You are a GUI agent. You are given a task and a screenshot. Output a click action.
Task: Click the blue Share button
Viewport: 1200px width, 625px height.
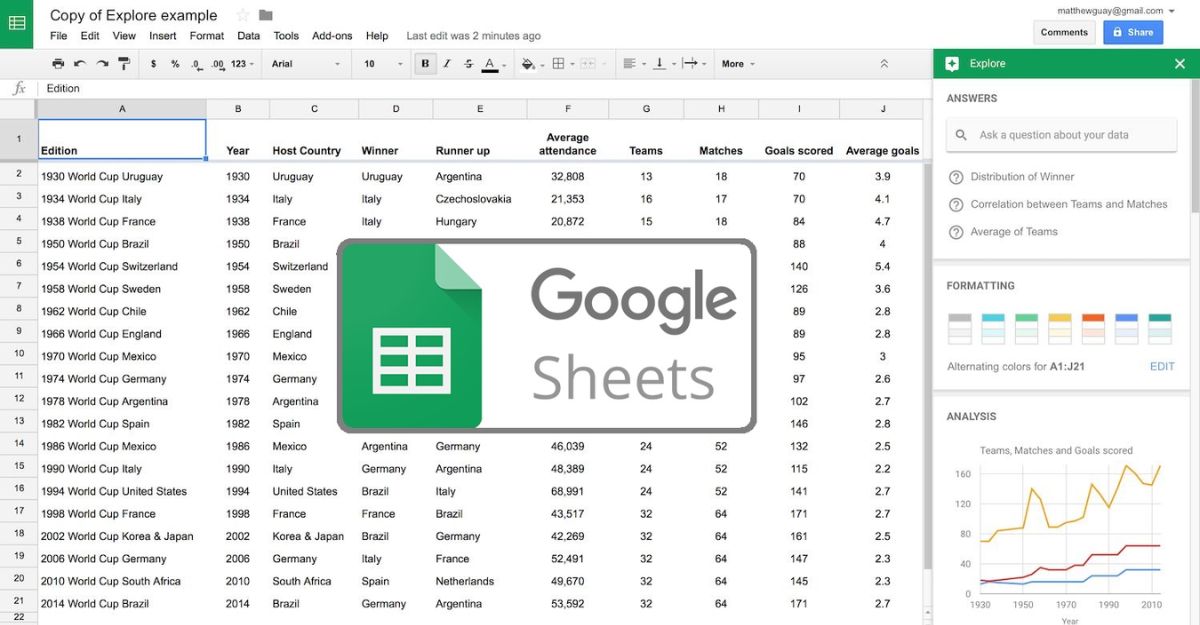click(1133, 32)
